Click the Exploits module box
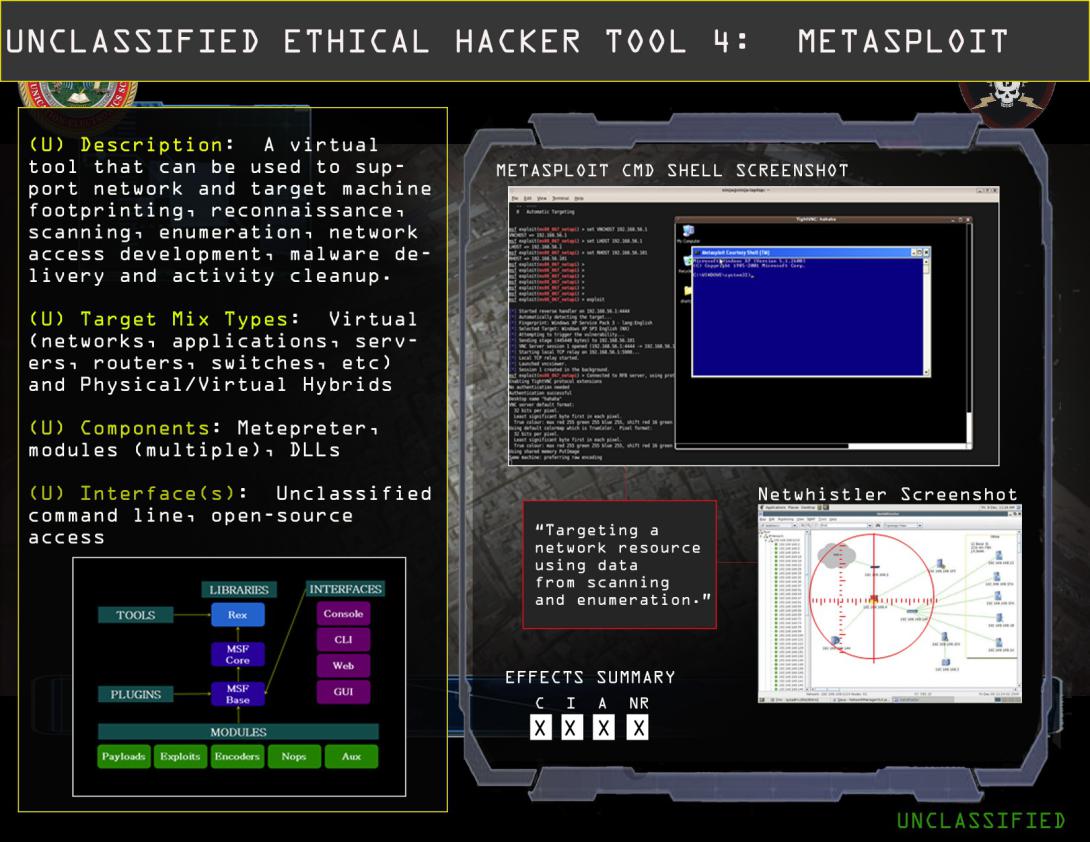Screen dimensions: 1090x842 [180, 756]
